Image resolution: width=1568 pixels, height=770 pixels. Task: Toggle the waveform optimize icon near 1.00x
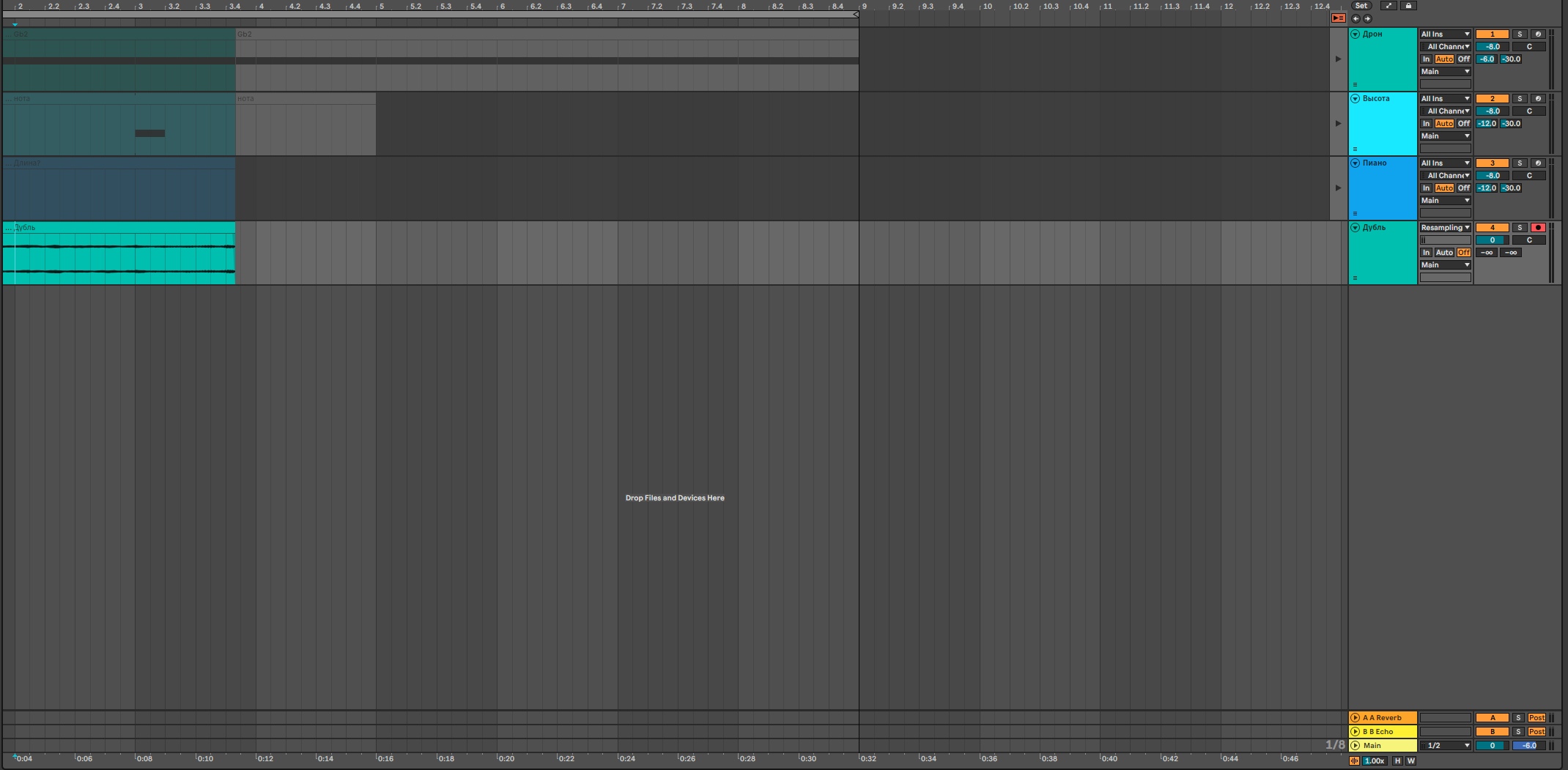[1354, 761]
